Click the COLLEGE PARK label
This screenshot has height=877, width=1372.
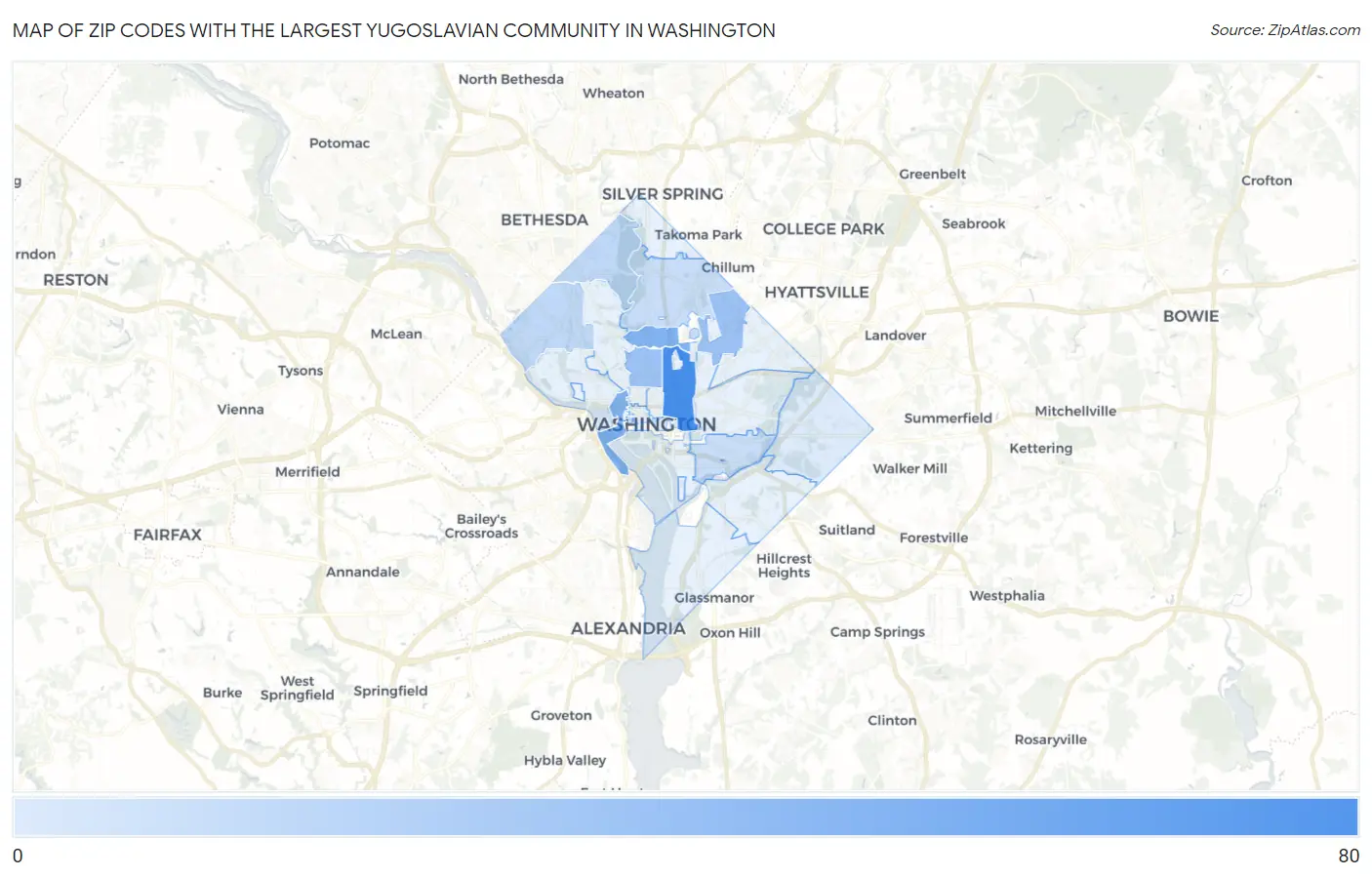point(824,229)
